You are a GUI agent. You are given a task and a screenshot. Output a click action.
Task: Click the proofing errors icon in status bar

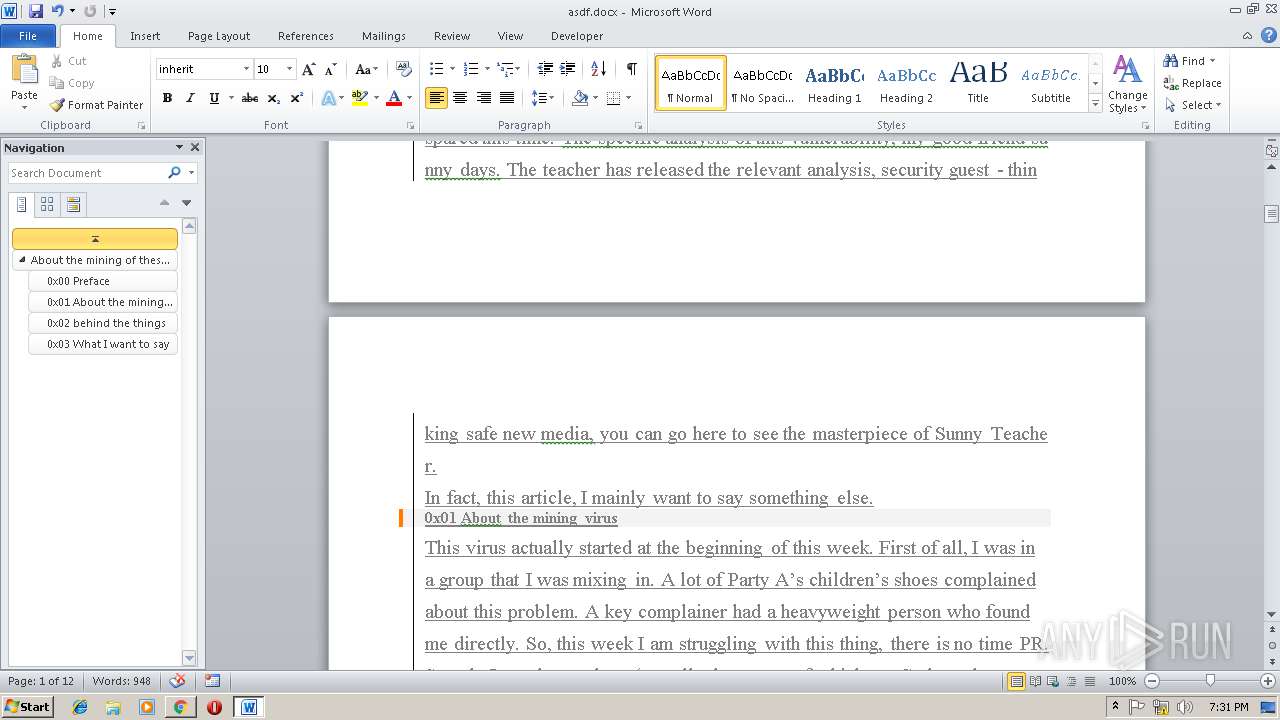coord(178,681)
